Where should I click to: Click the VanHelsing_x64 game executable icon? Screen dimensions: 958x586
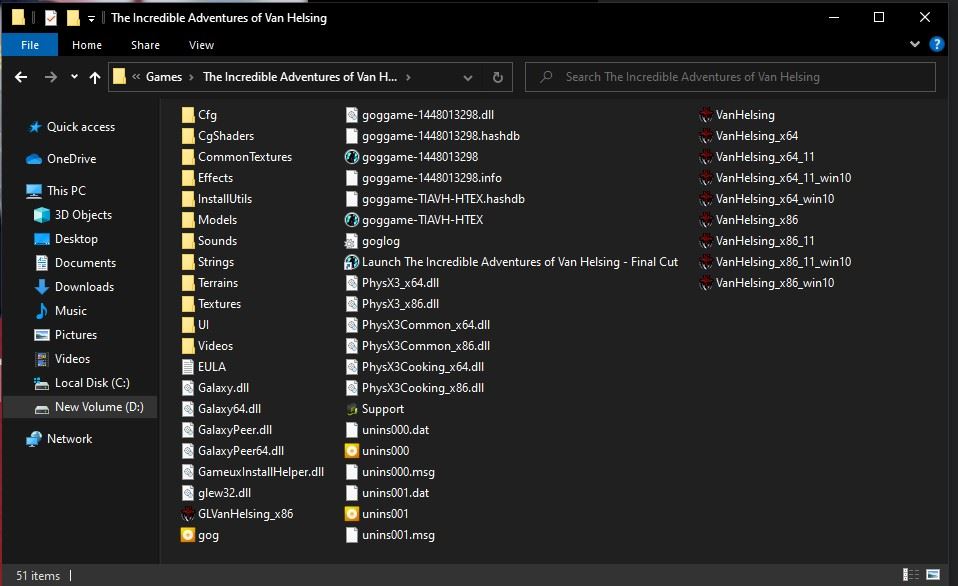(x=706, y=136)
